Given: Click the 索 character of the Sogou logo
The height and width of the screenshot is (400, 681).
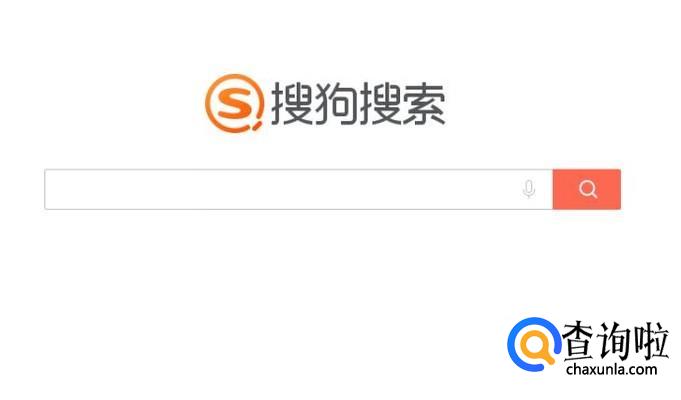Looking at the screenshot, I should [425, 104].
